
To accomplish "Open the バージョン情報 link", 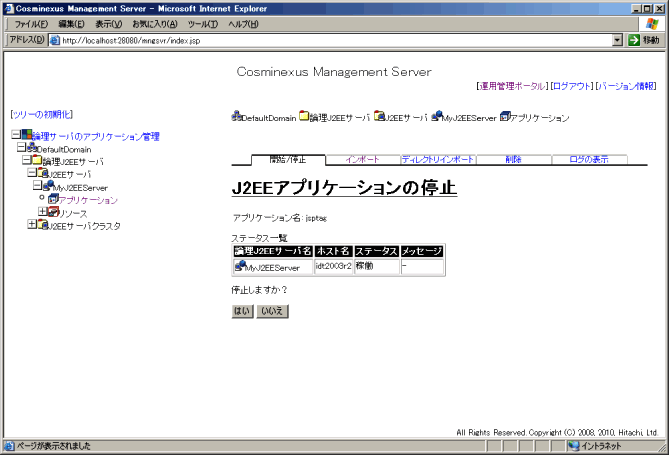I will (626, 86).
